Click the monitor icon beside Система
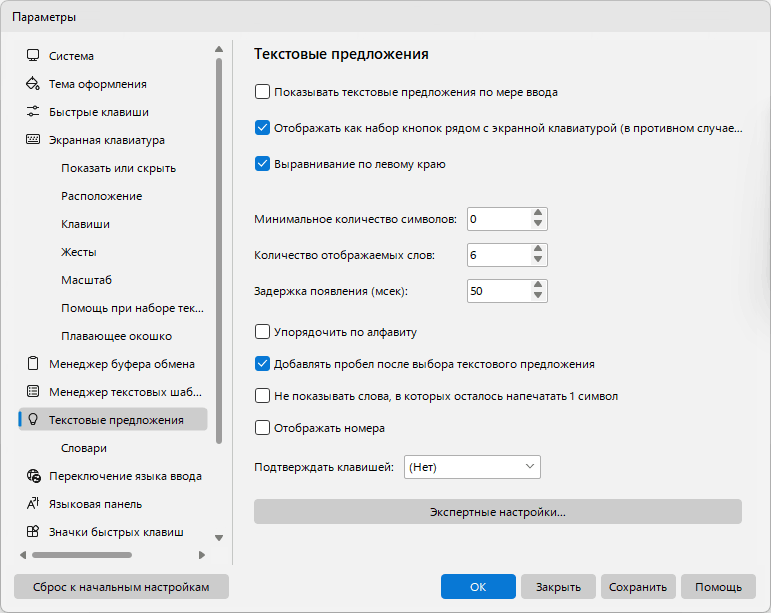 pyautogui.click(x=33, y=56)
